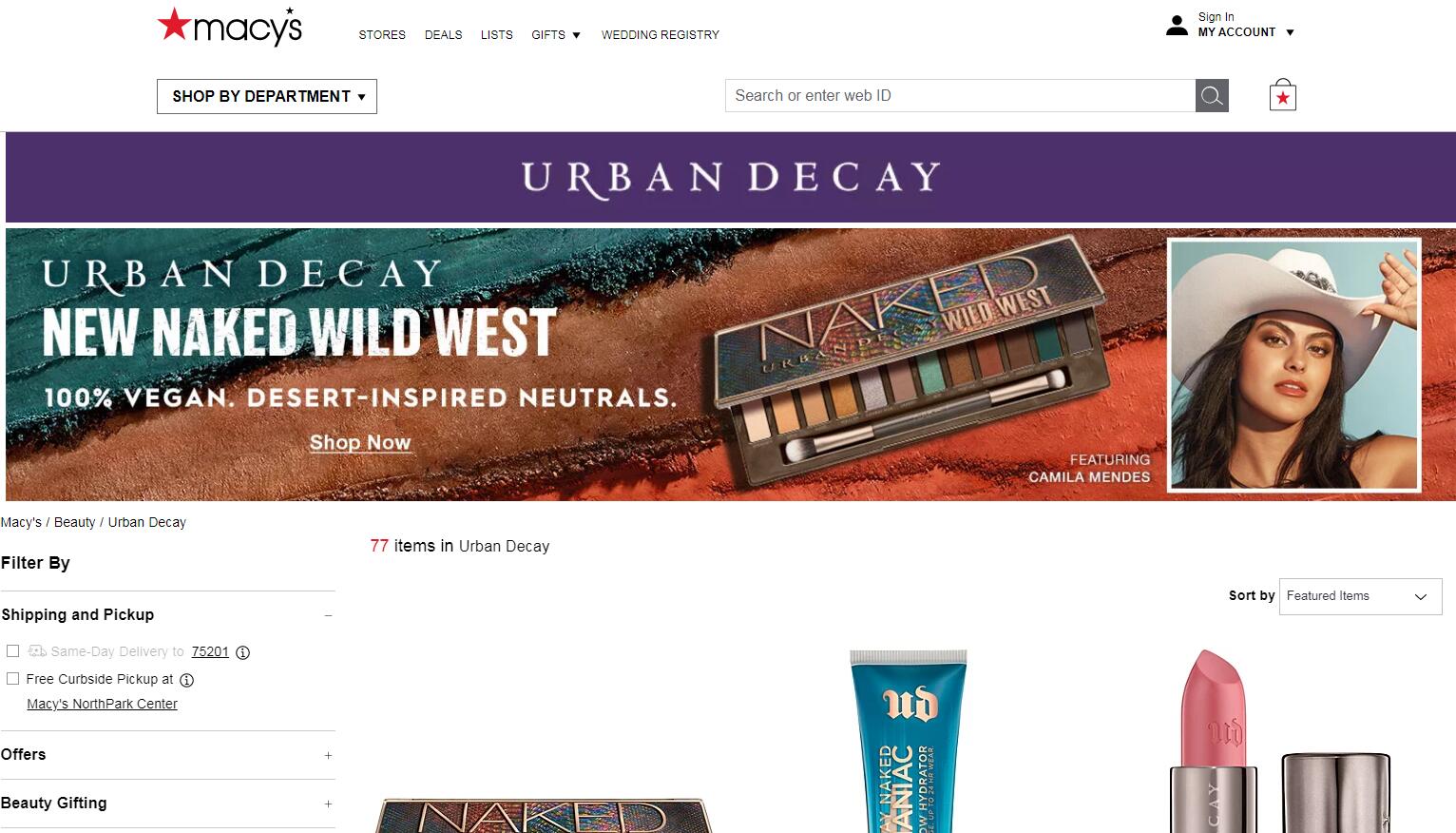
Task: Click the account person icon
Action: click(x=1177, y=25)
